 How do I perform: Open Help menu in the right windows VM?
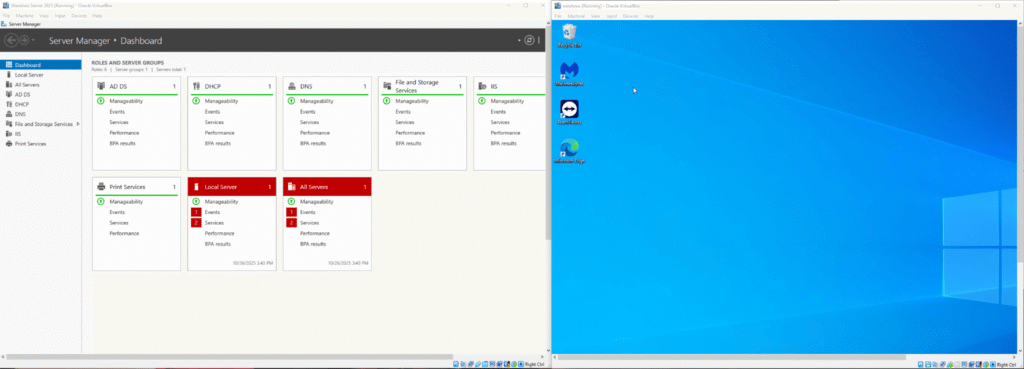(649, 16)
